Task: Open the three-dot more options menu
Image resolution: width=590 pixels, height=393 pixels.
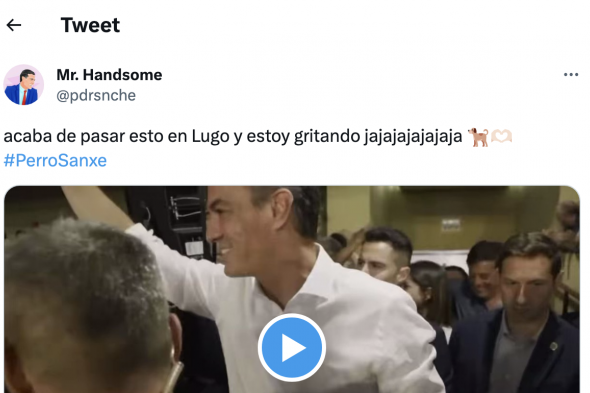Action: click(x=571, y=75)
